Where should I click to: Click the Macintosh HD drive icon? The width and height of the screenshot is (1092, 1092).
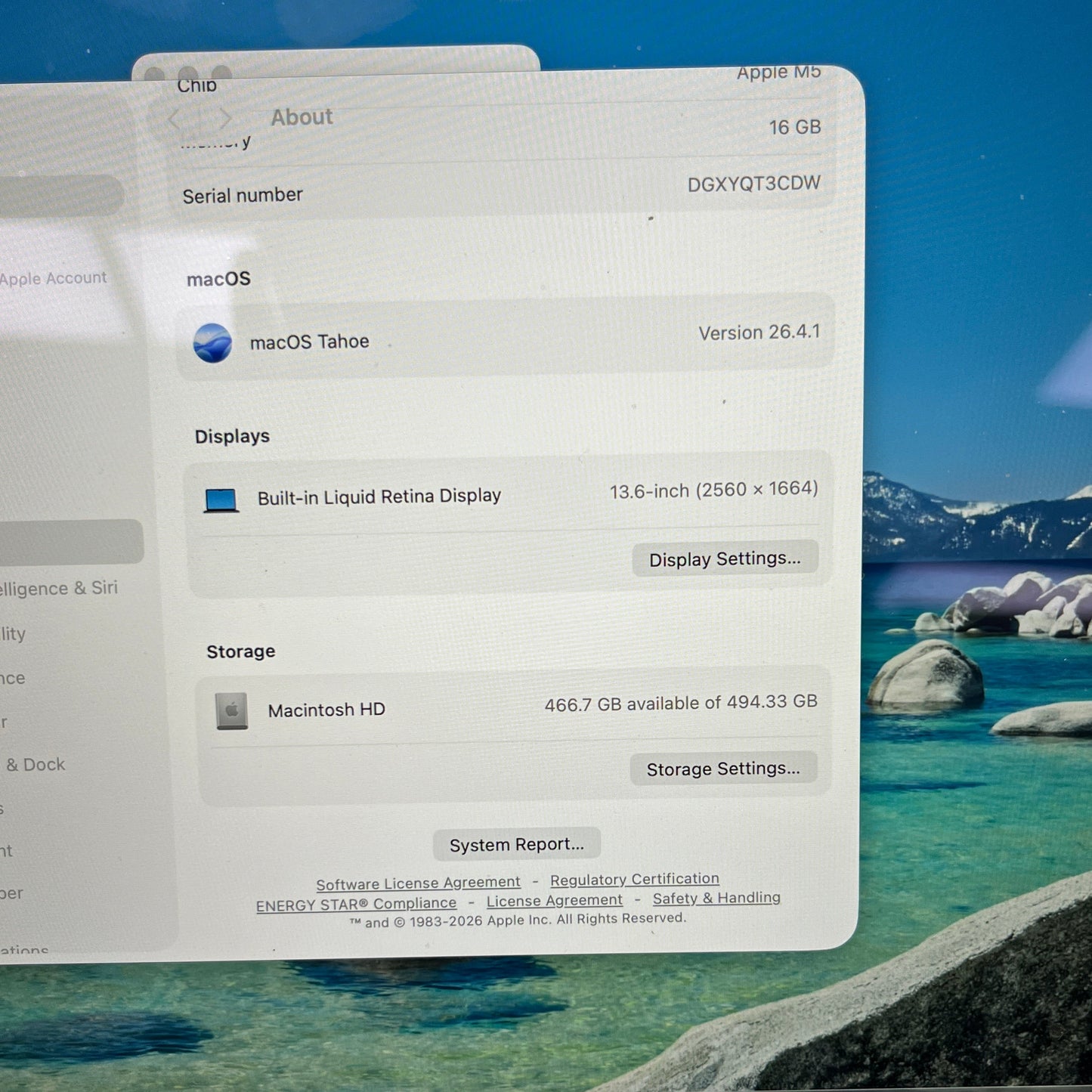232,711
